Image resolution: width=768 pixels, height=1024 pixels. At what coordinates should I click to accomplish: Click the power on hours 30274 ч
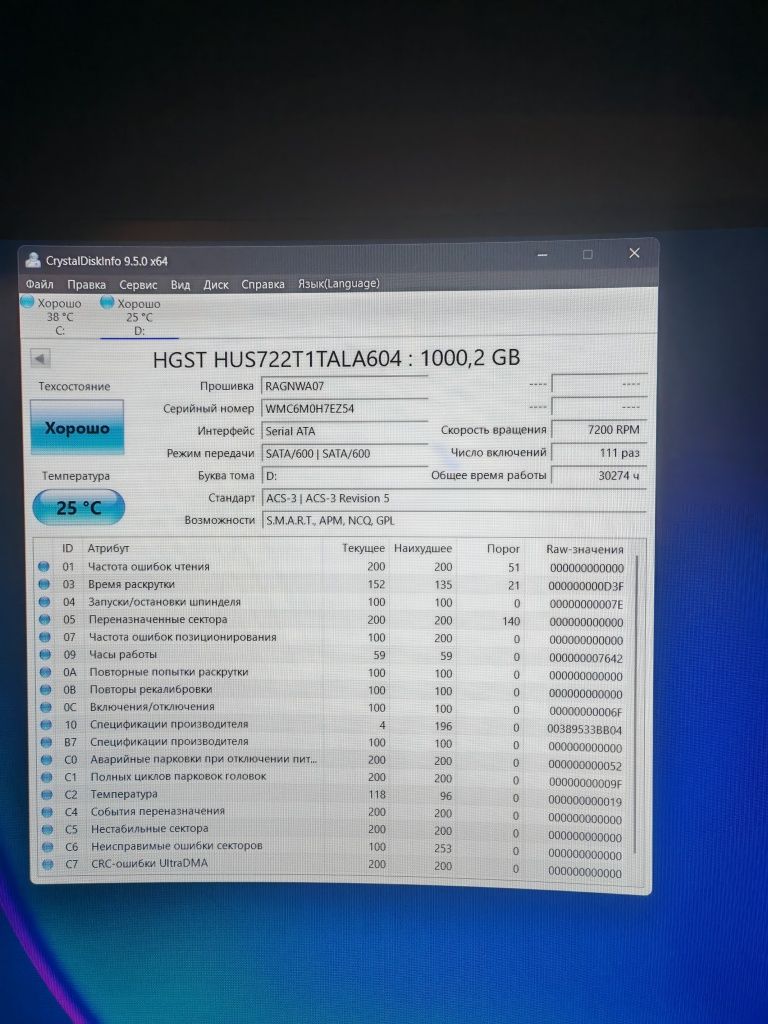(x=598, y=475)
